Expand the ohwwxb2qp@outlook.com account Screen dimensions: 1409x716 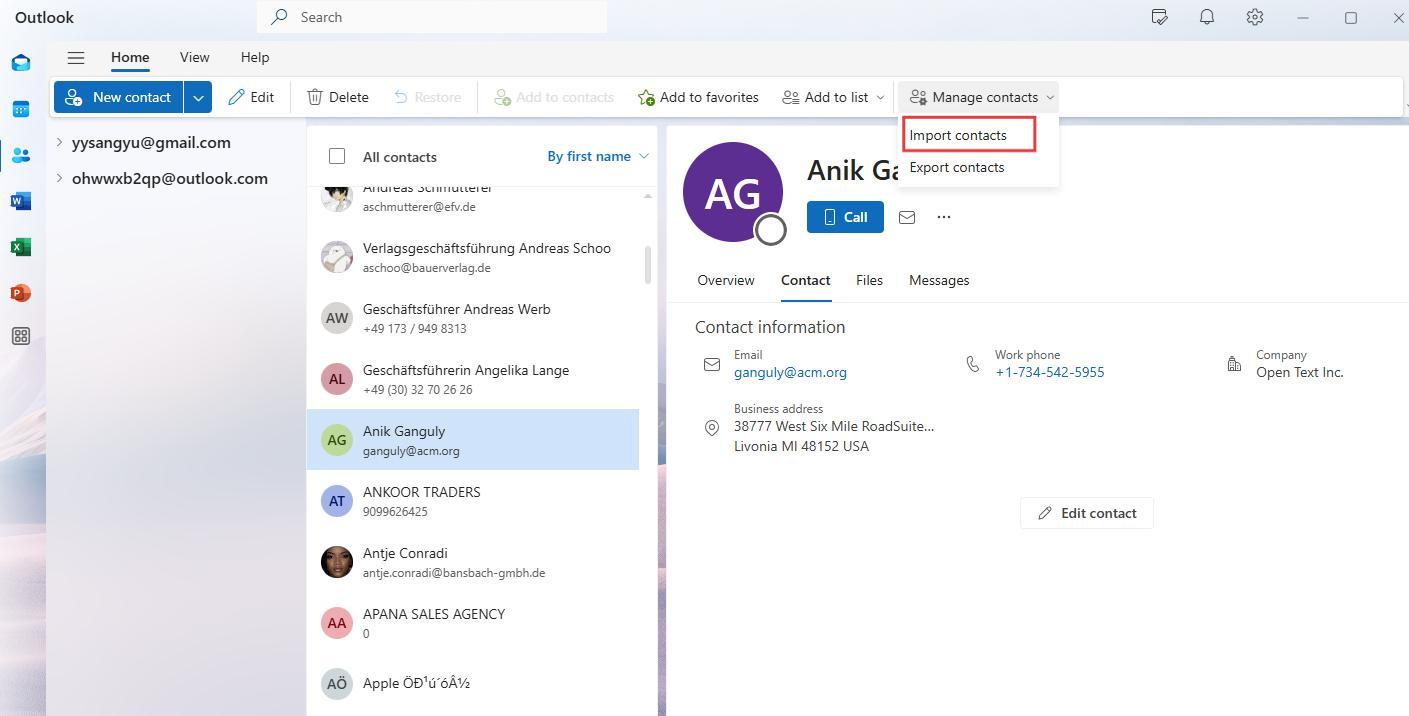coord(60,178)
